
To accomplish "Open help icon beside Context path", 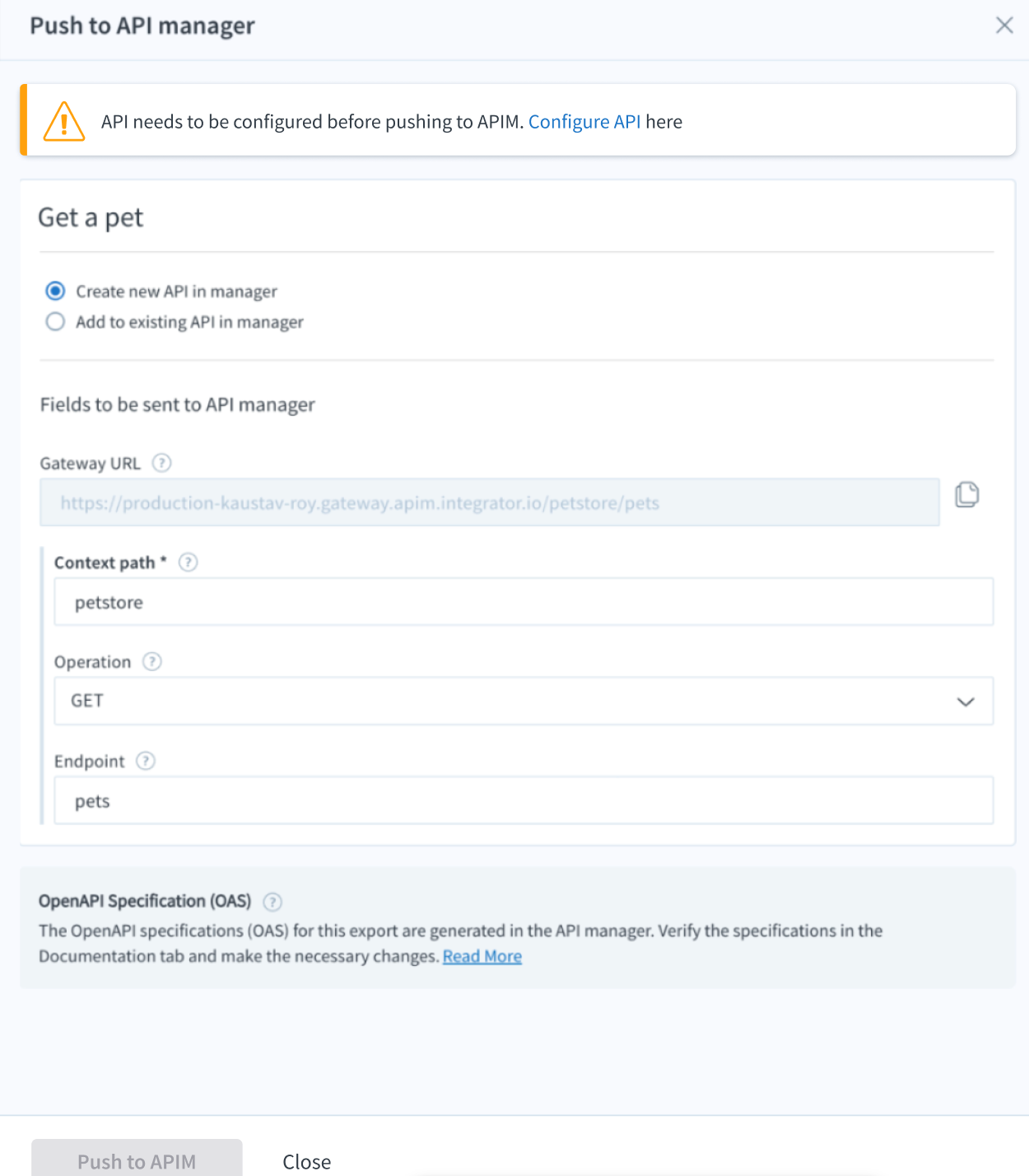I will (189, 562).
